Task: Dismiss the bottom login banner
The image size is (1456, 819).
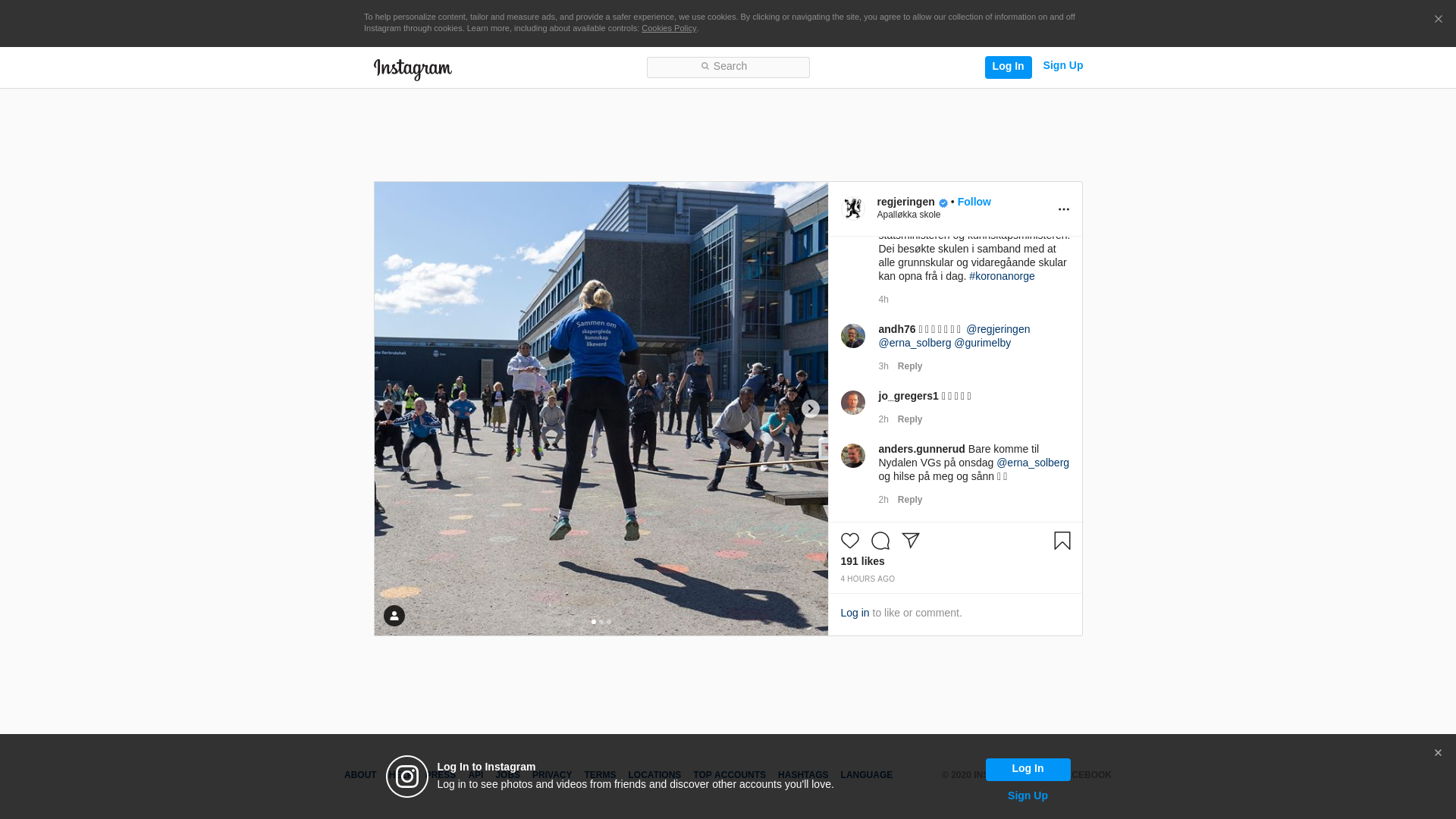Action: [x=1438, y=753]
